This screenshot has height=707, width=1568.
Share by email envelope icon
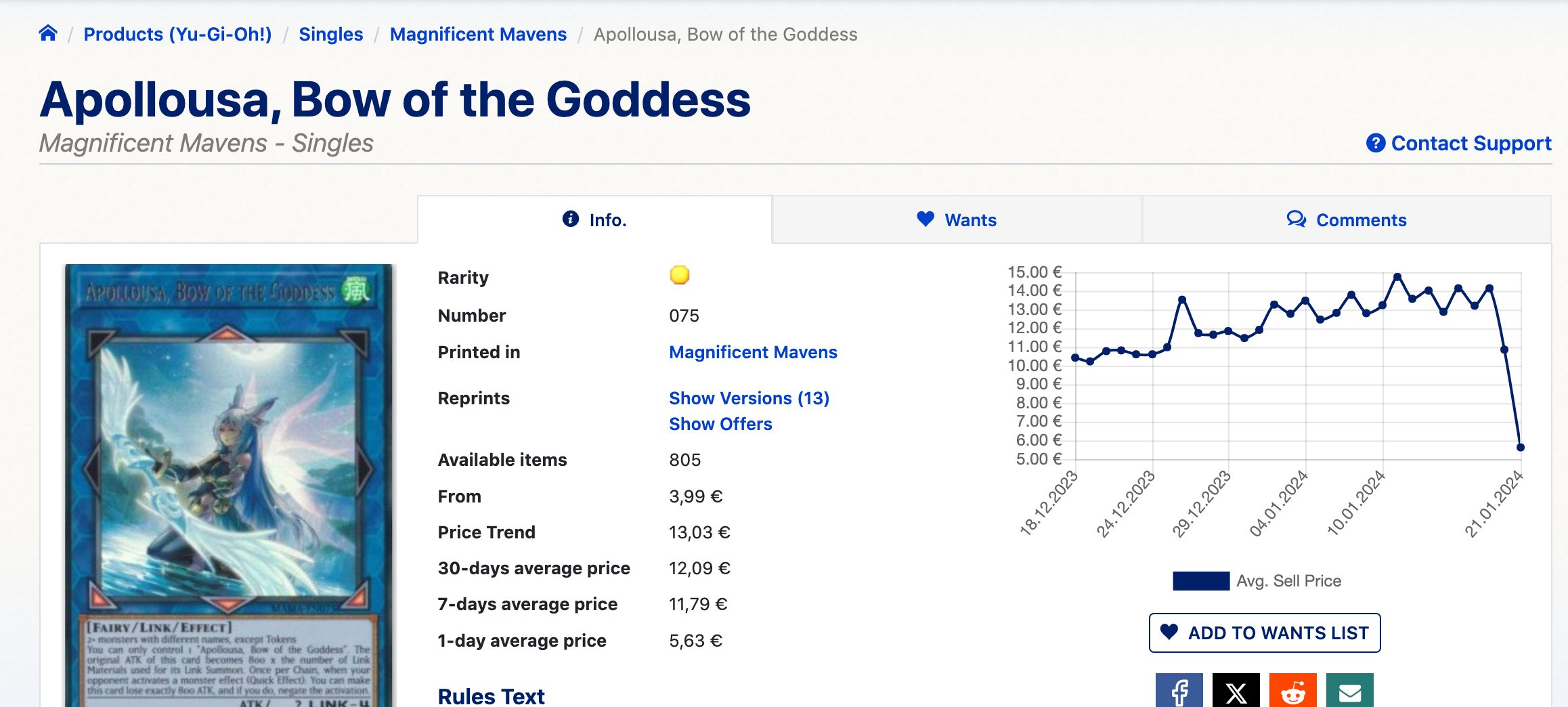[1349, 691]
